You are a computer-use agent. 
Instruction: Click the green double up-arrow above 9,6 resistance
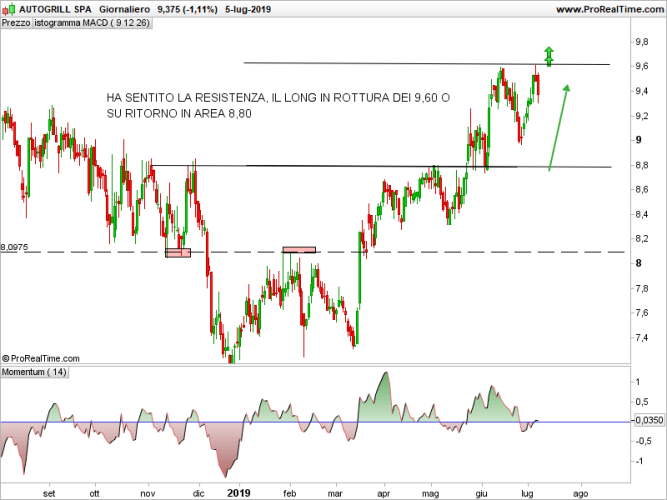click(548, 56)
